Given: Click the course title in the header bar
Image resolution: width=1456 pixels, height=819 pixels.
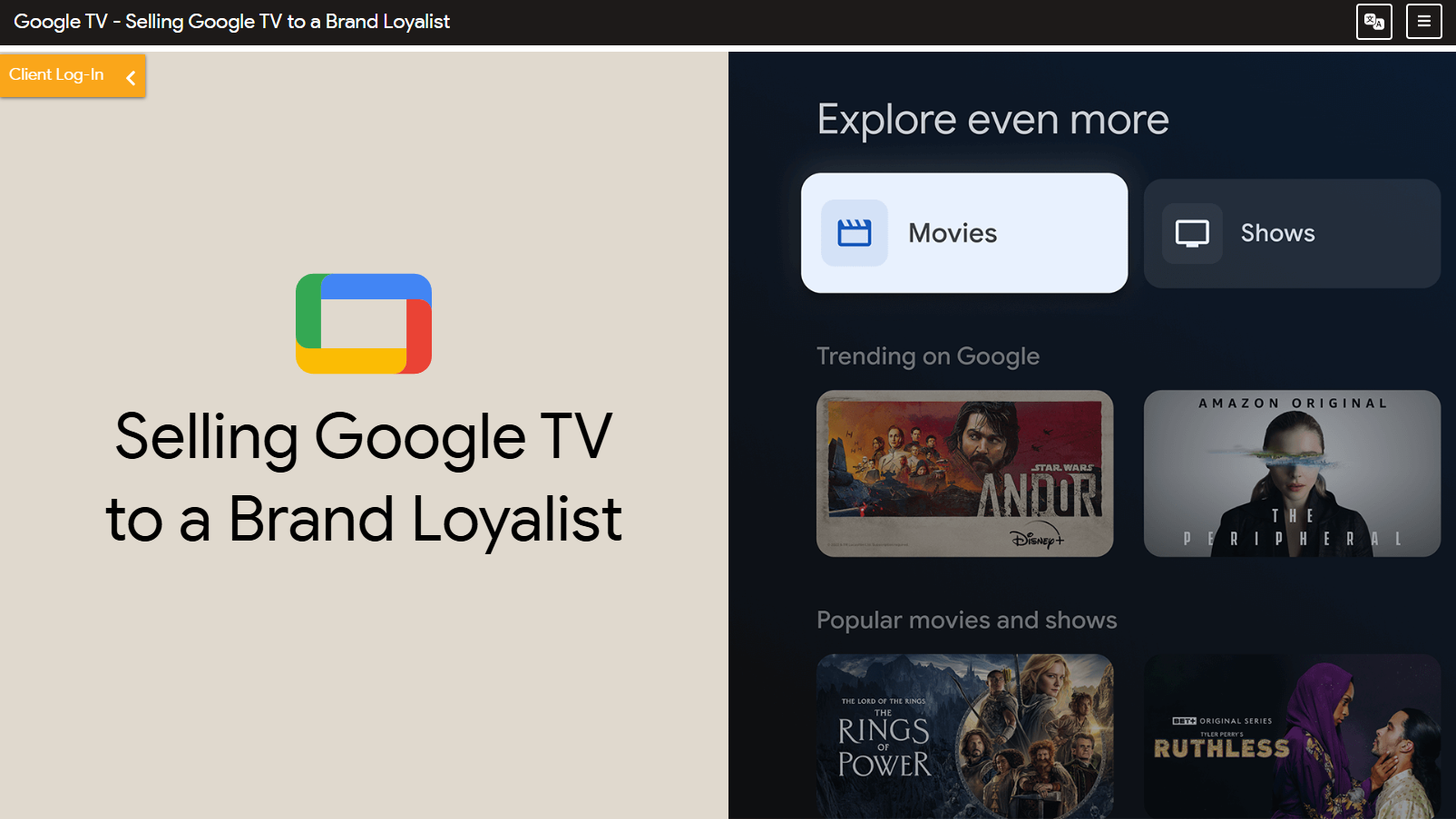Looking at the screenshot, I should point(231,22).
